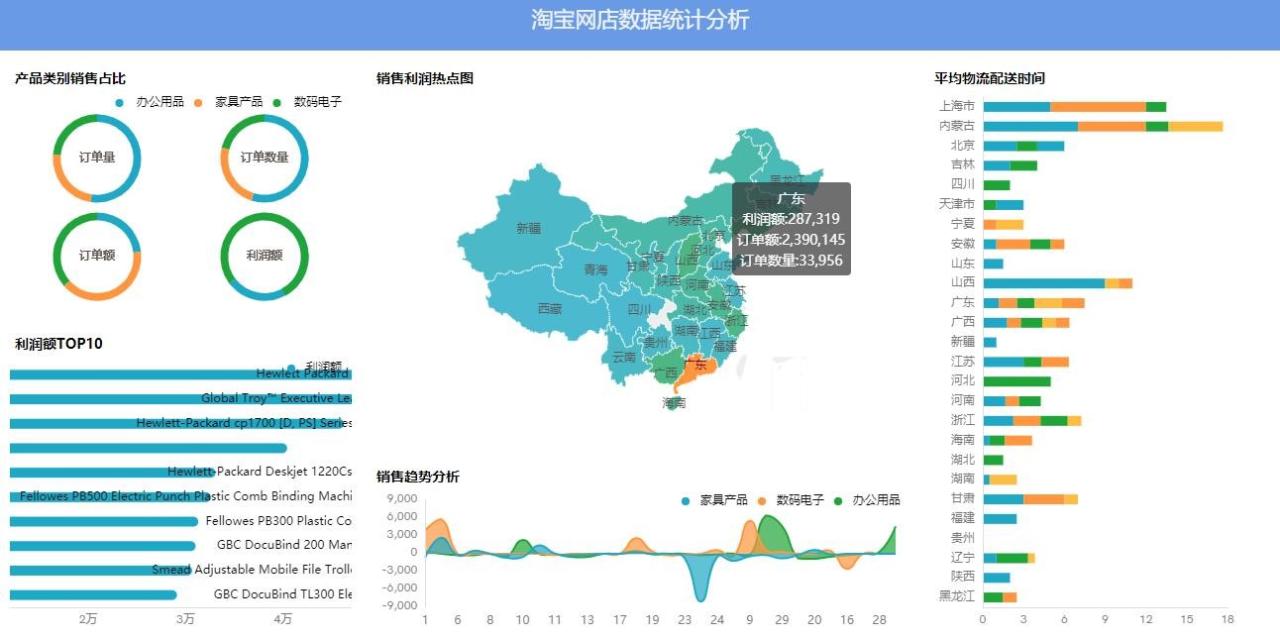Image resolution: width=1280 pixels, height=639 pixels.
Task: Toggle the 利润额 legend in the TOP10 chart
Action: point(315,367)
